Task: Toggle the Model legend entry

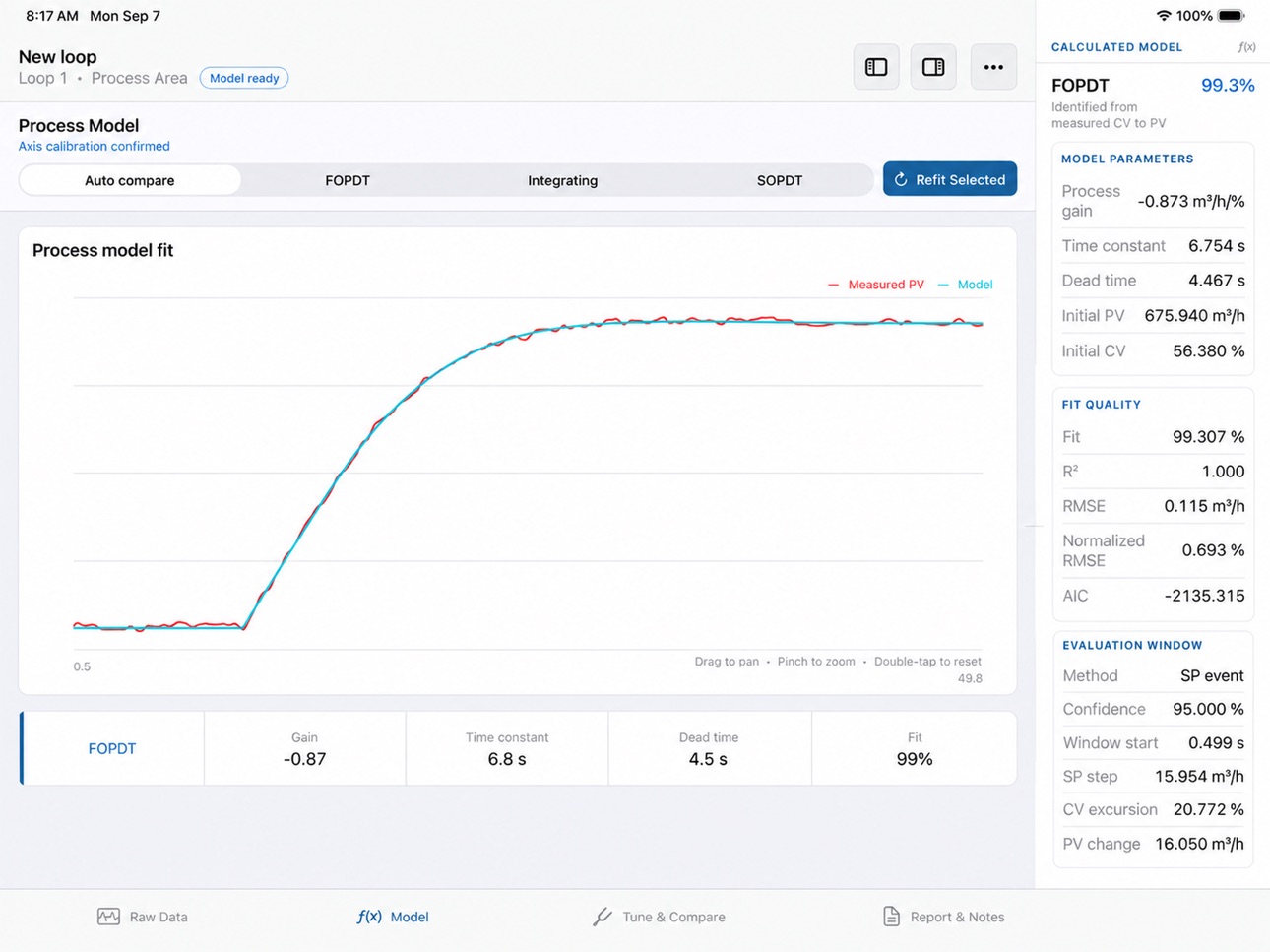Action: [965, 285]
